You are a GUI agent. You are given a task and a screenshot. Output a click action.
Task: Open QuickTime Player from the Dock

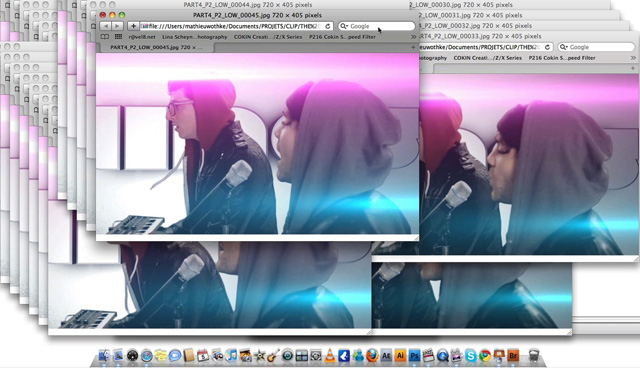coord(442,356)
